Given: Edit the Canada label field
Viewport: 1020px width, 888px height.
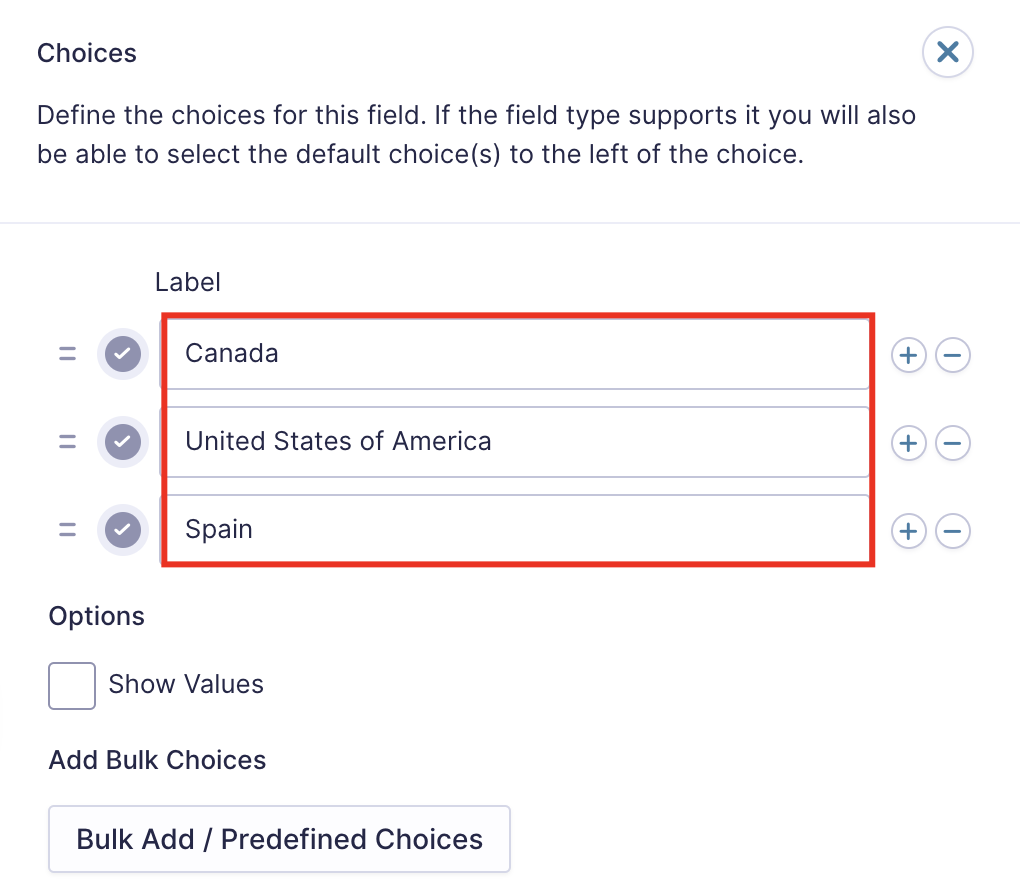Looking at the screenshot, I should (516, 354).
